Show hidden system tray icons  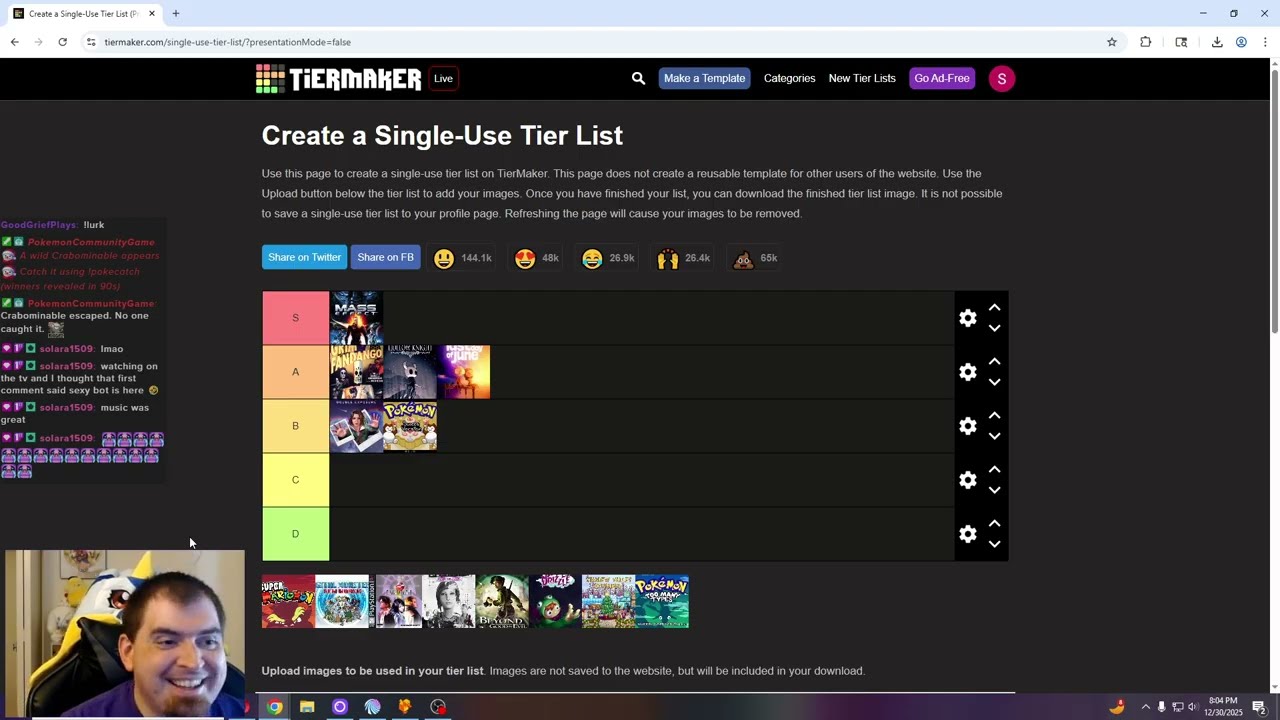1146,707
